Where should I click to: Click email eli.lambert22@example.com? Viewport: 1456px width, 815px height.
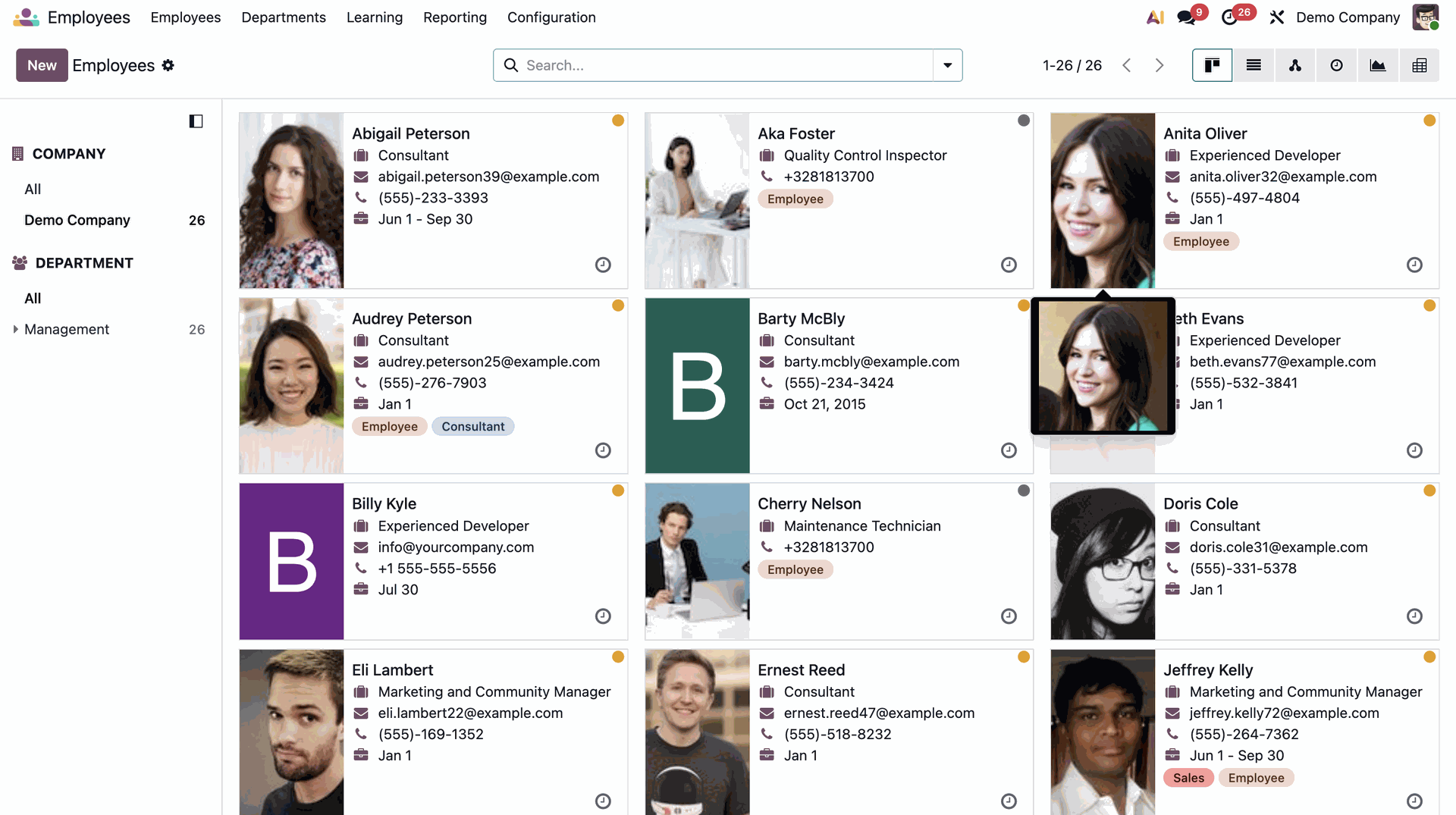470,713
